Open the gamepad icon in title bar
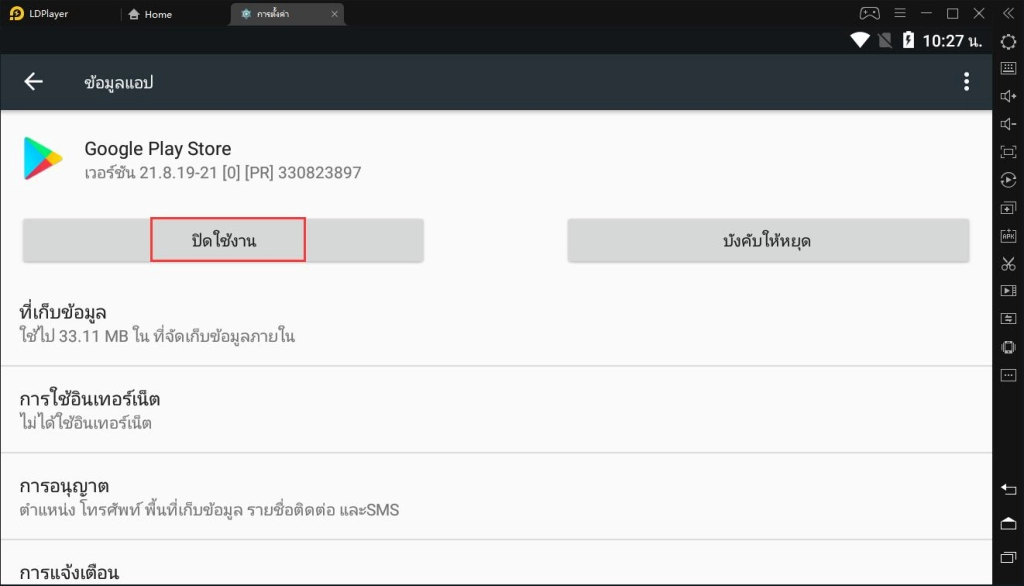Viewport: 1024px width, 586px height. [869, 13]
